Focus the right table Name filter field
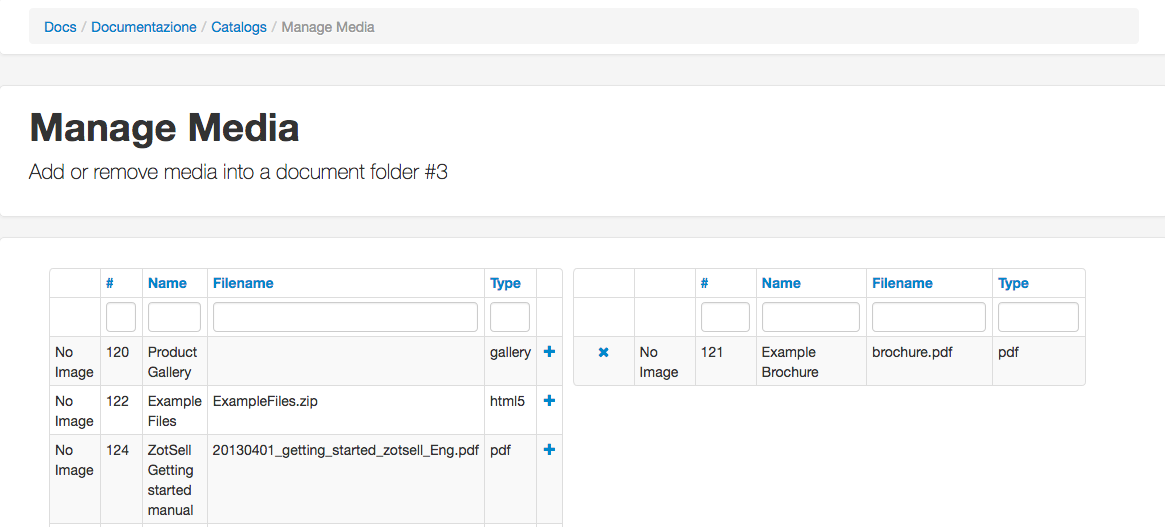The image size is (1165, 527). (x=811, y=317)
